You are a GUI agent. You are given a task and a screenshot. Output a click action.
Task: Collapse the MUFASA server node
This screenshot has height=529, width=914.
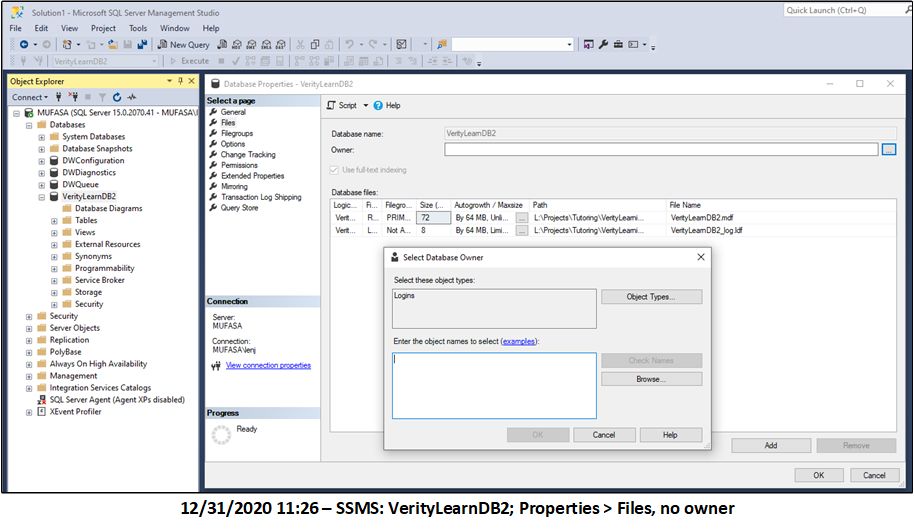(16, 113)
